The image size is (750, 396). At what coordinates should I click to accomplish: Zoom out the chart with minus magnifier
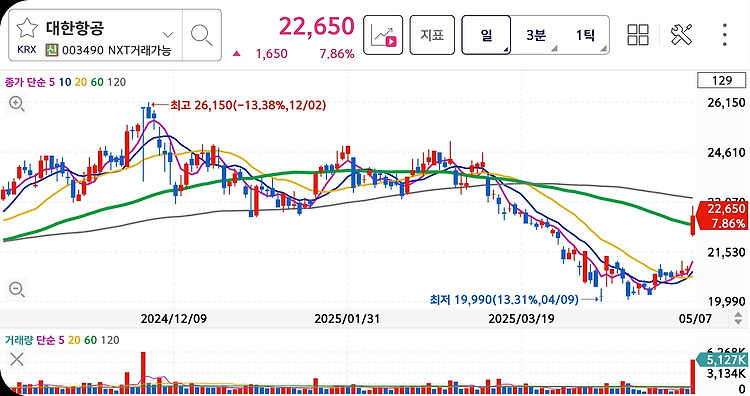[x=17, y=289]
